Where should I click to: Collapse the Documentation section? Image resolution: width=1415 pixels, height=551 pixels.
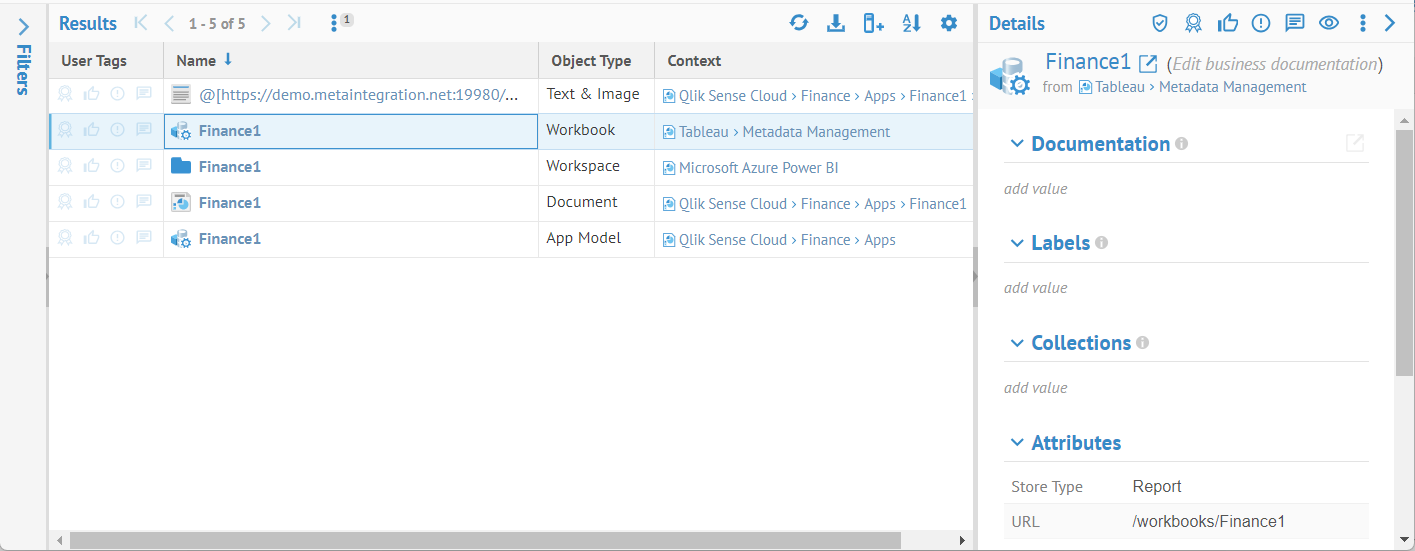1017,144
